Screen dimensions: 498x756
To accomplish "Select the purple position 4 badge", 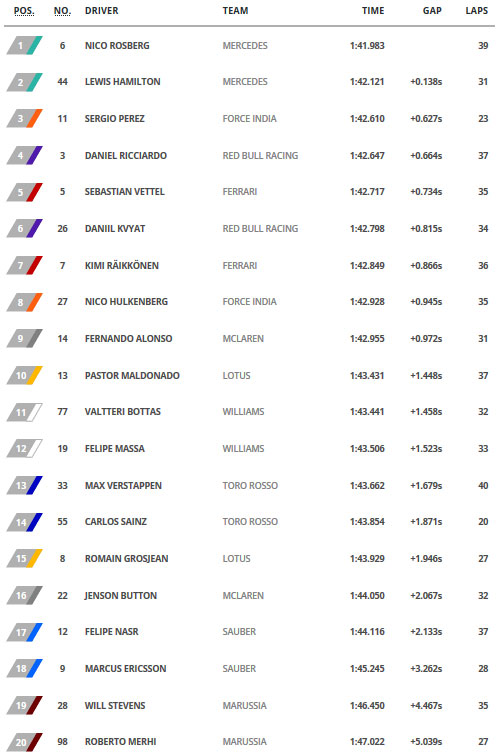I will 24,155.
